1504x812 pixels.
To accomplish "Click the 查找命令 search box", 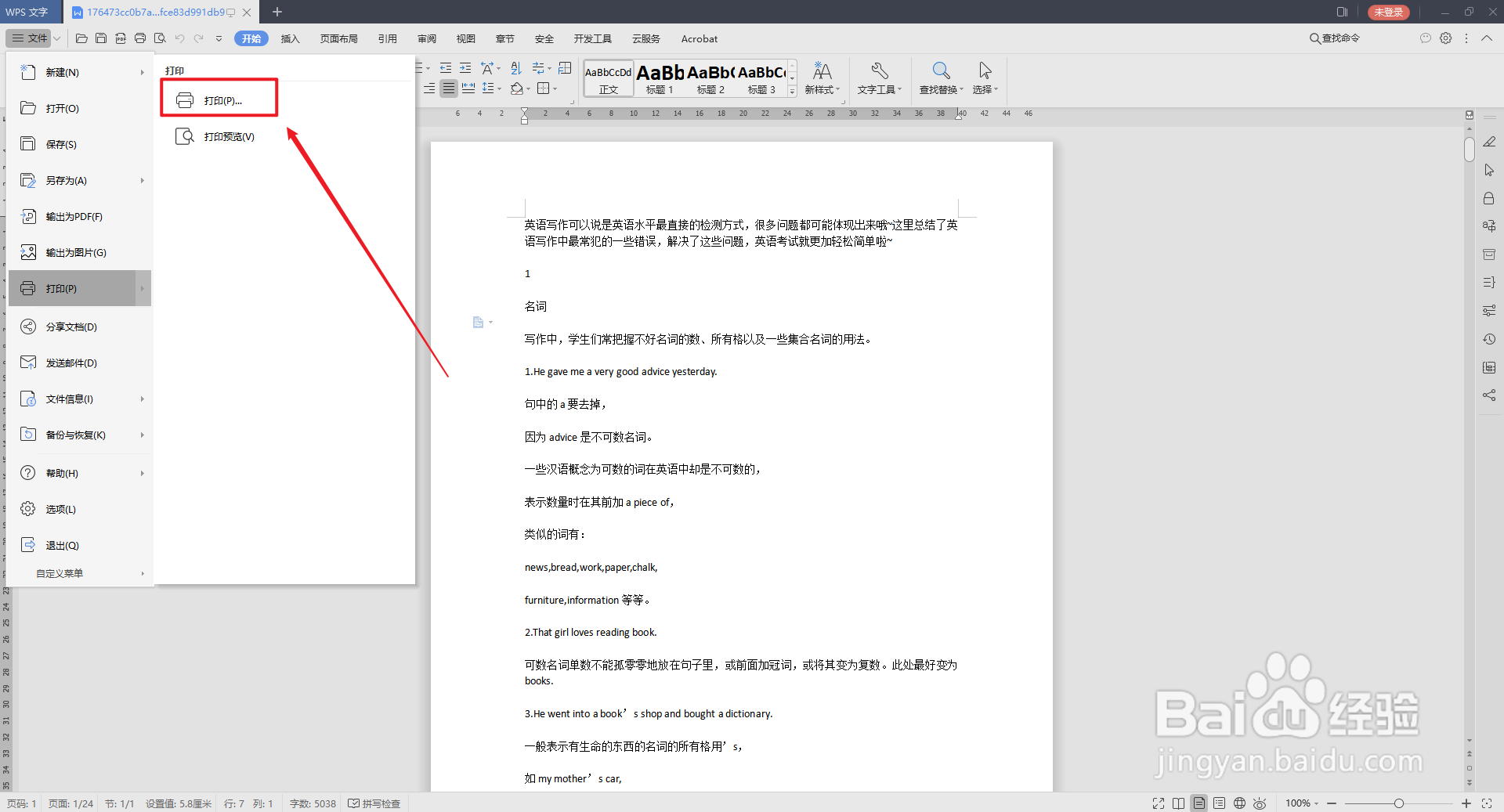I will (x=1335, y=38).
